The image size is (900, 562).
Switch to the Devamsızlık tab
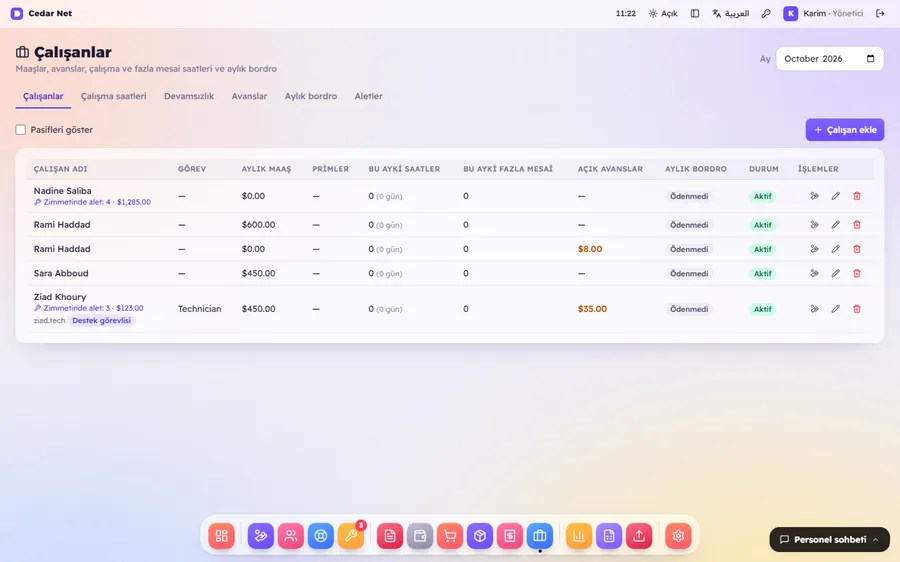(x=189, y=96)
